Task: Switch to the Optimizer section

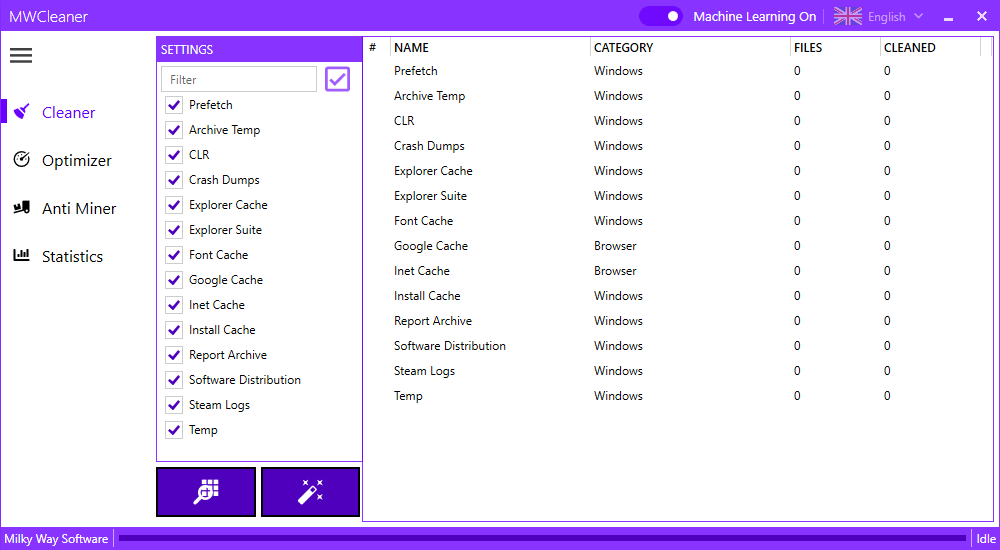Action: click(77, 160)
